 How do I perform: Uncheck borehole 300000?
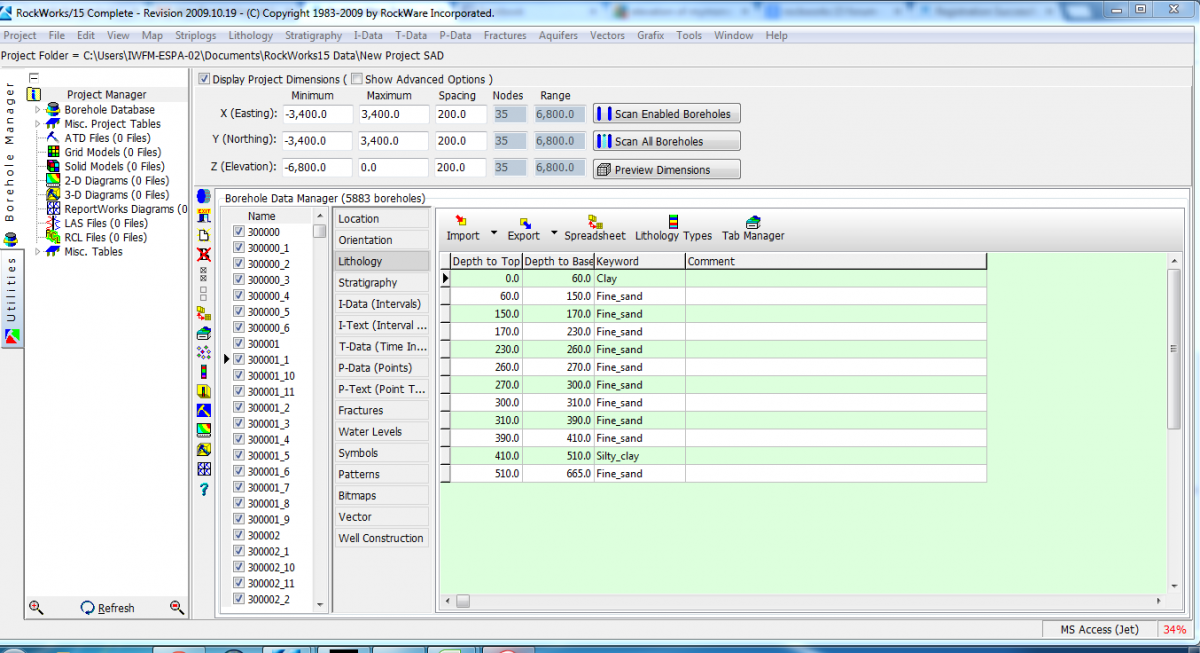tap(238, 232)
